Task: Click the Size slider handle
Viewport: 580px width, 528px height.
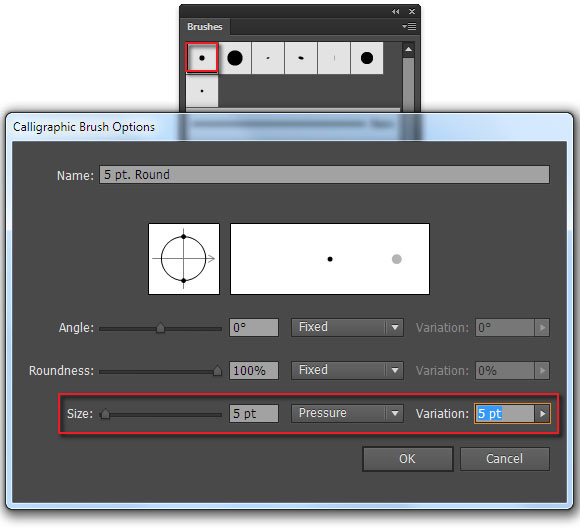Action: (x=105, y=414)
